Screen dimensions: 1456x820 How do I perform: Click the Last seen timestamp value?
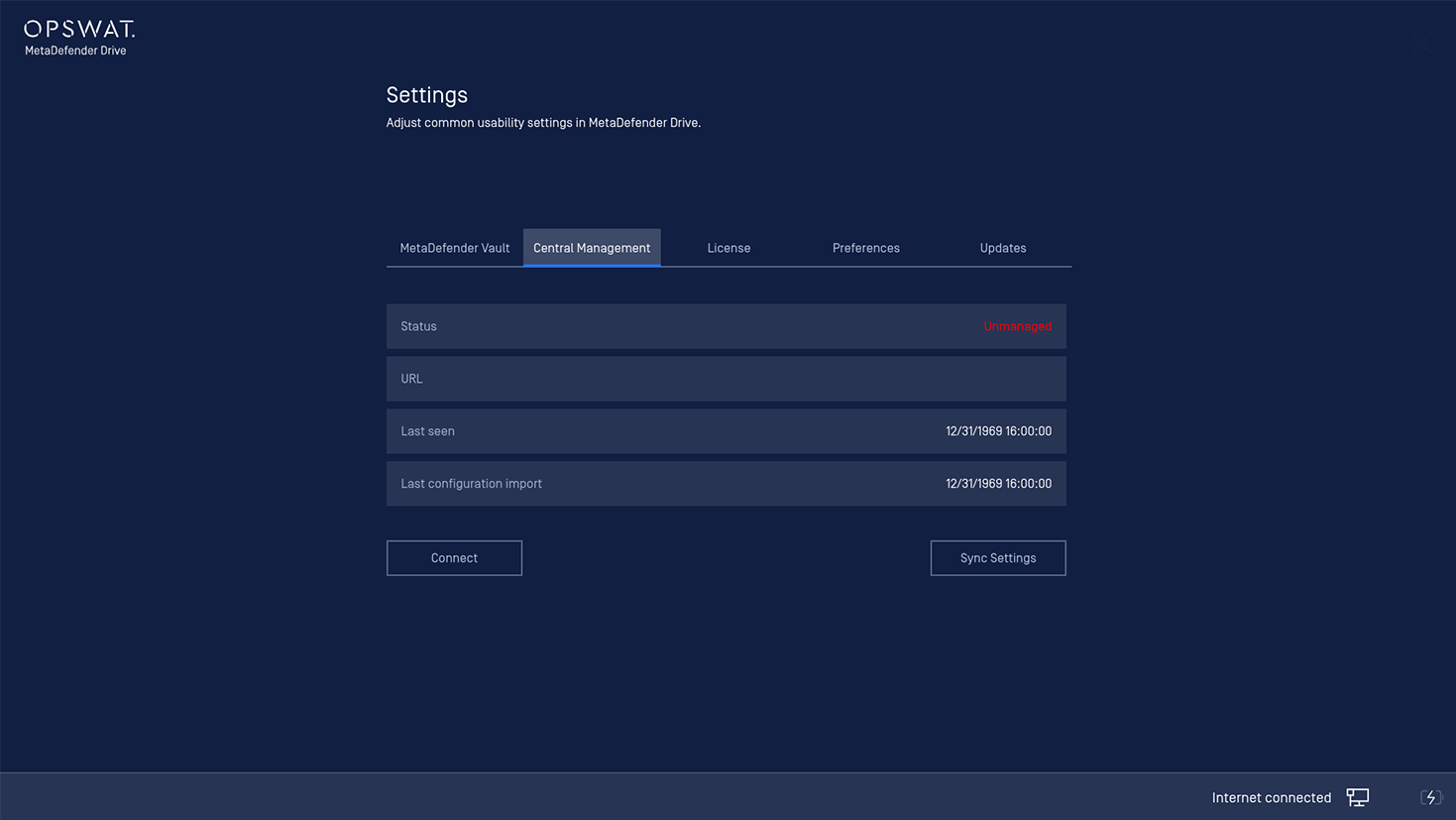tap(998, 431)
